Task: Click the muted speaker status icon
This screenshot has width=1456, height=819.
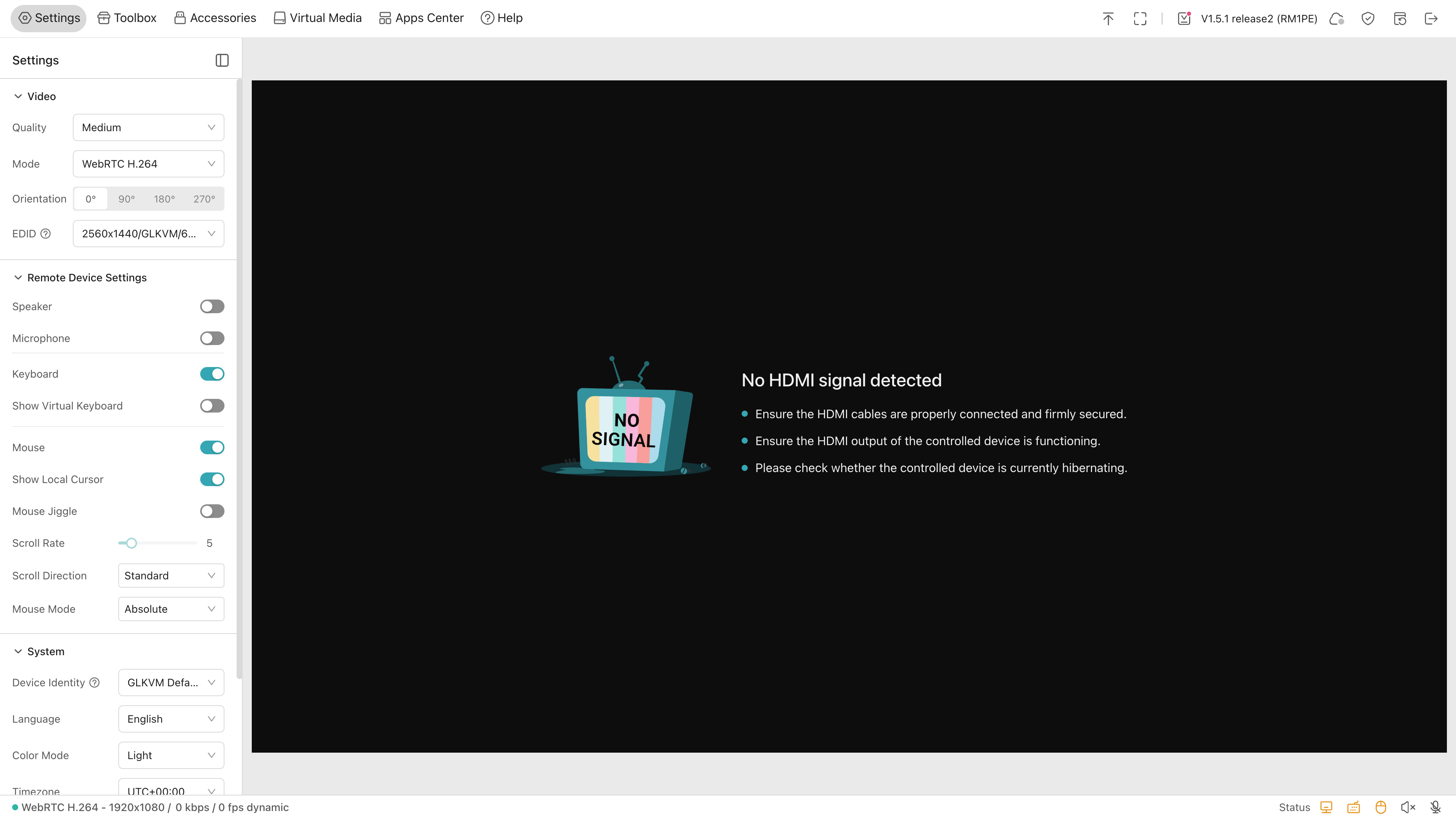Action: coord(1407,807)
